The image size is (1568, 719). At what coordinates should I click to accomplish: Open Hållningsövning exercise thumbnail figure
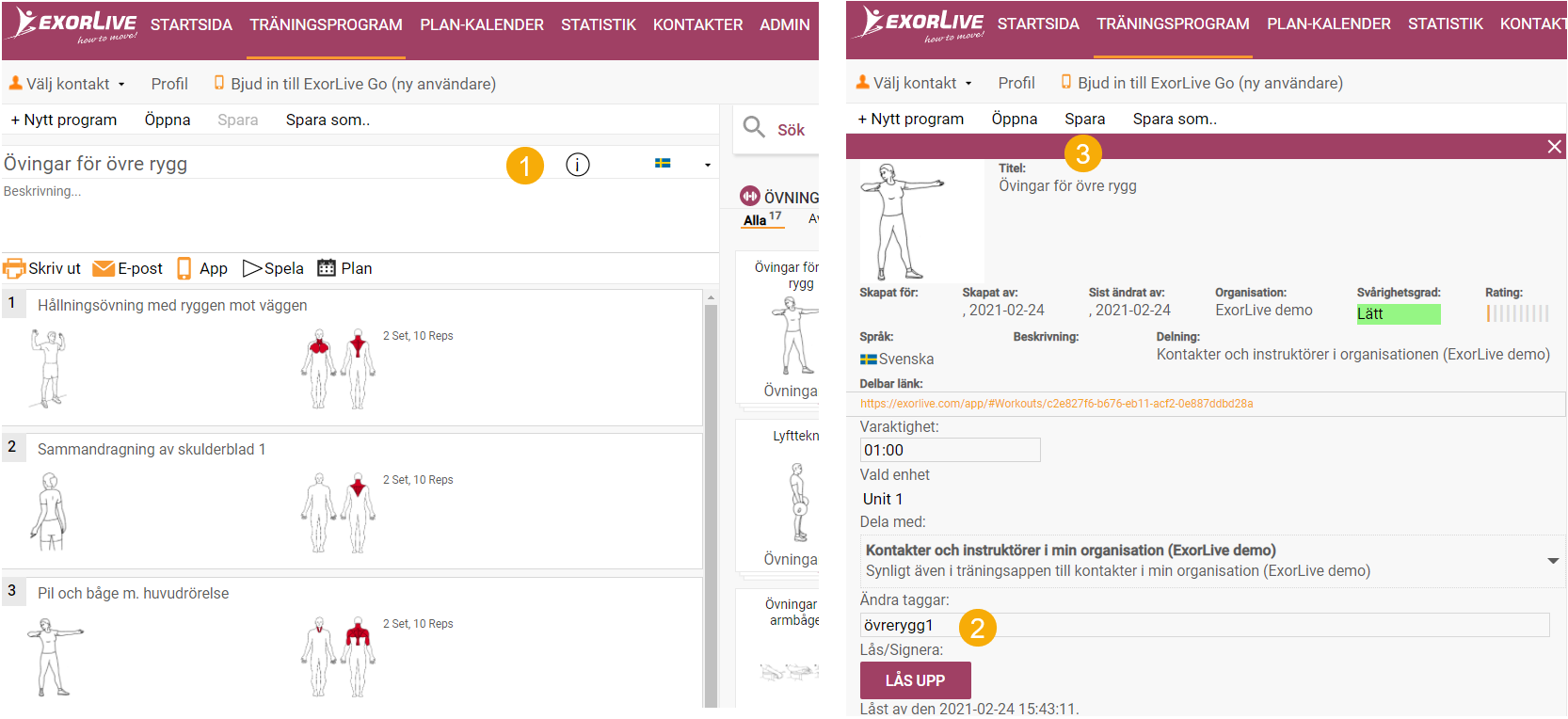coord(48,369)
